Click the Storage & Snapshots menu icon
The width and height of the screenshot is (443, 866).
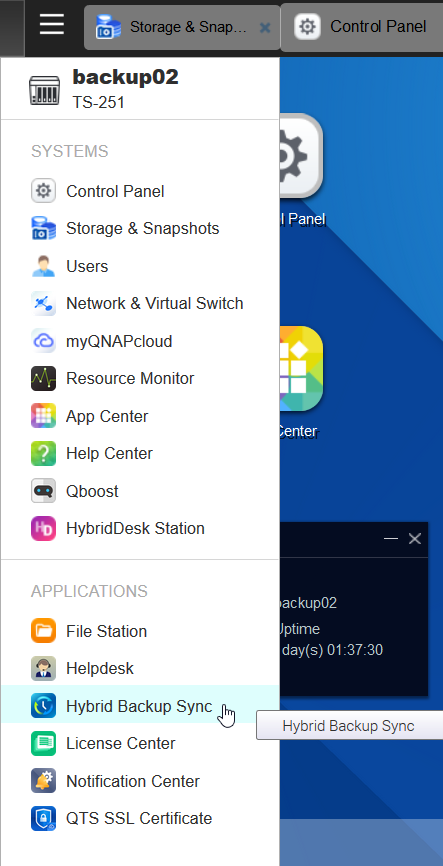pos(43,229)
